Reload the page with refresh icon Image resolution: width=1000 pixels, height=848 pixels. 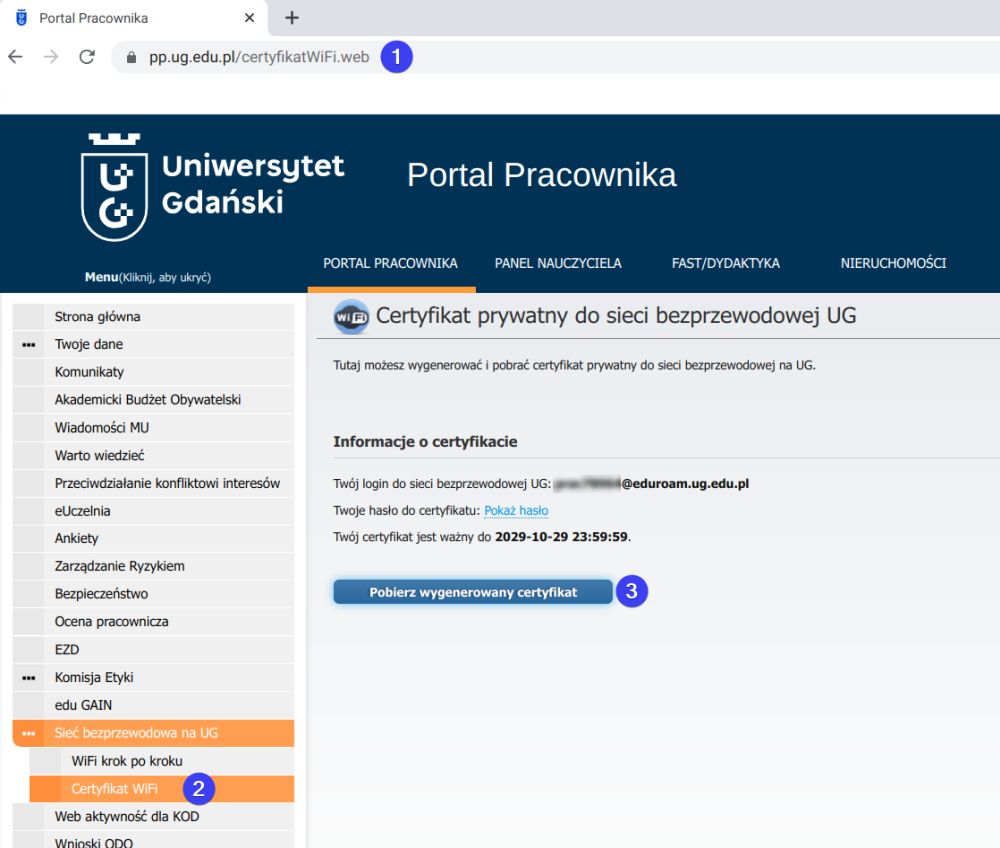[87, 57]
